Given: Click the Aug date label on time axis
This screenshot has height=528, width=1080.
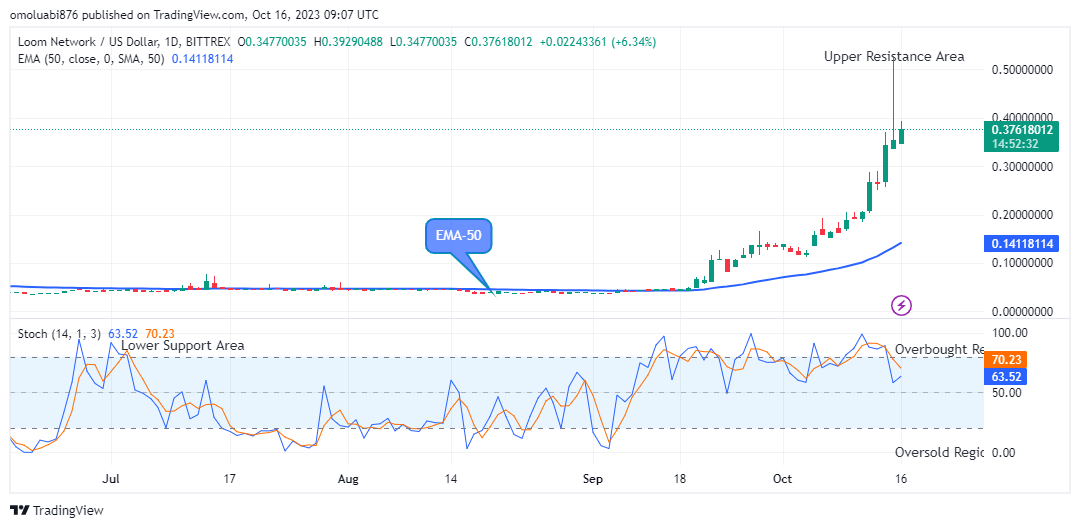Looking at the screenshot, I should pyautogui.click(x=349, y=478).
